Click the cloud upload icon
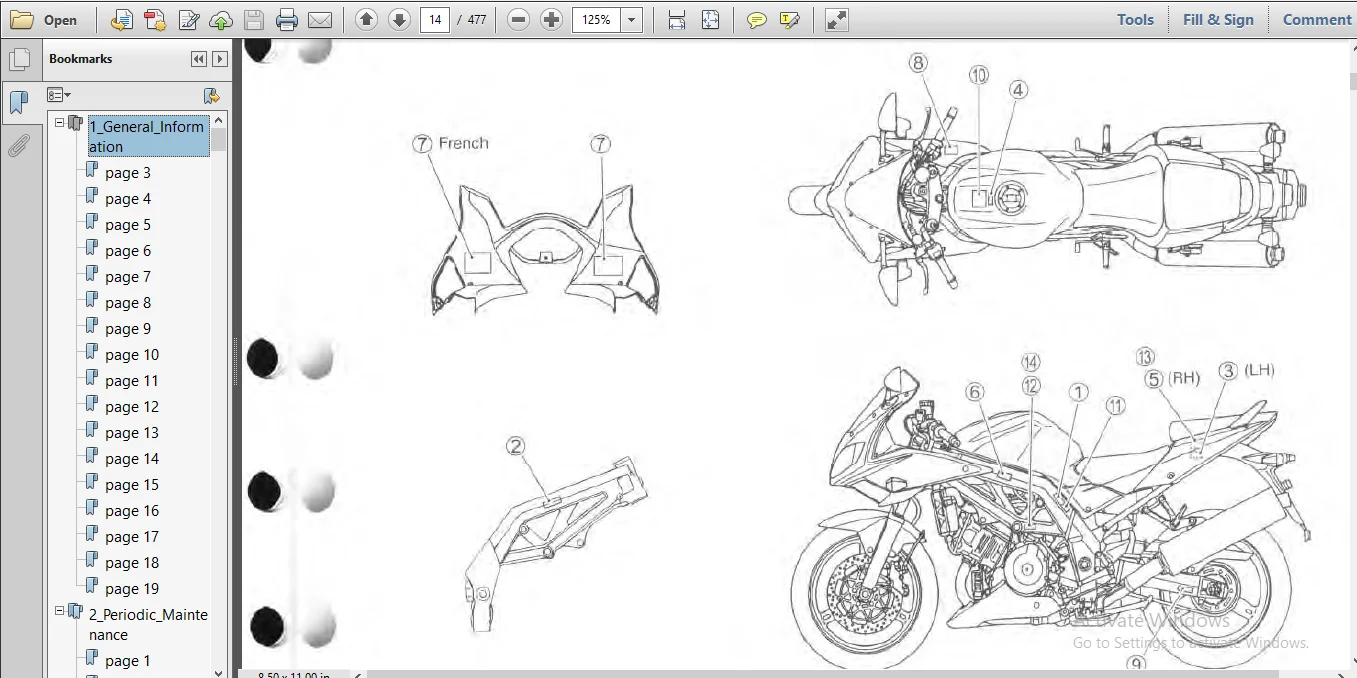 221,20
